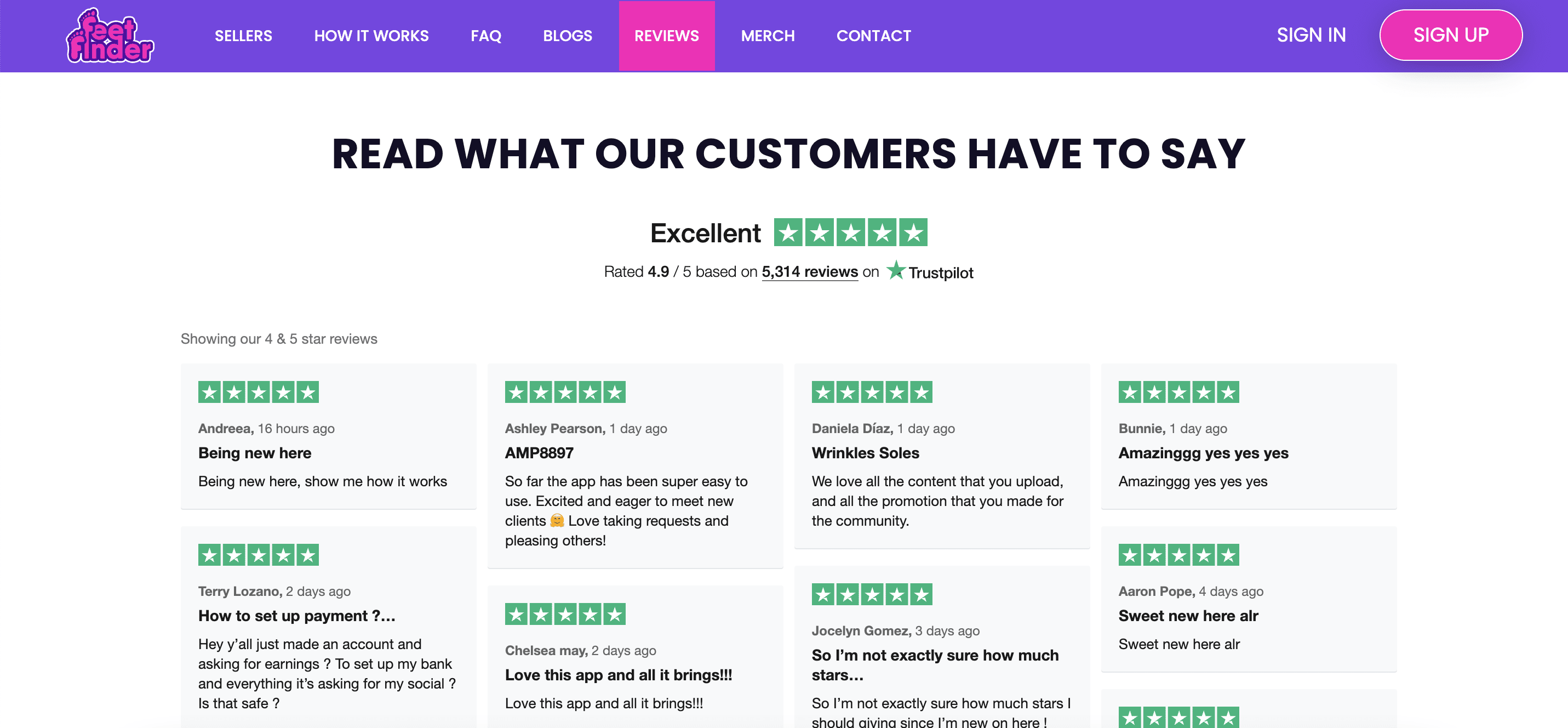
Task: Go to How It Works page
Action: click(x=371, y=36)
